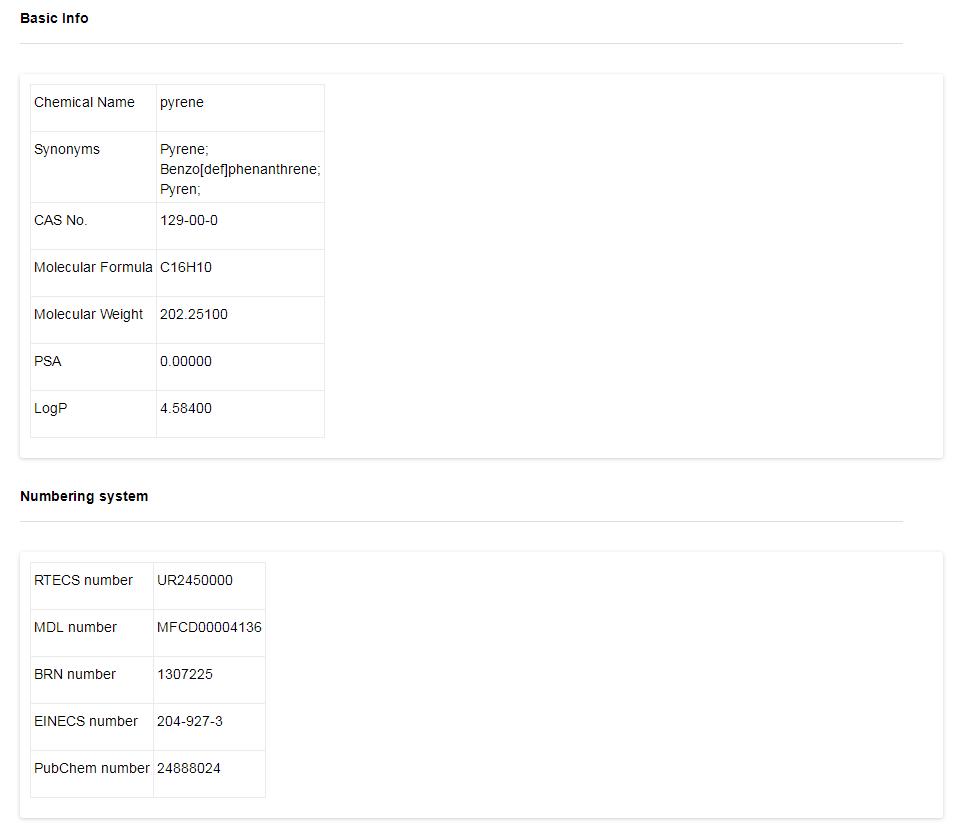Click the Benzo[def]phenanthrene synonym text
Image resolution: width=962 pixels, height=834 pixels.
pos(240,169)
